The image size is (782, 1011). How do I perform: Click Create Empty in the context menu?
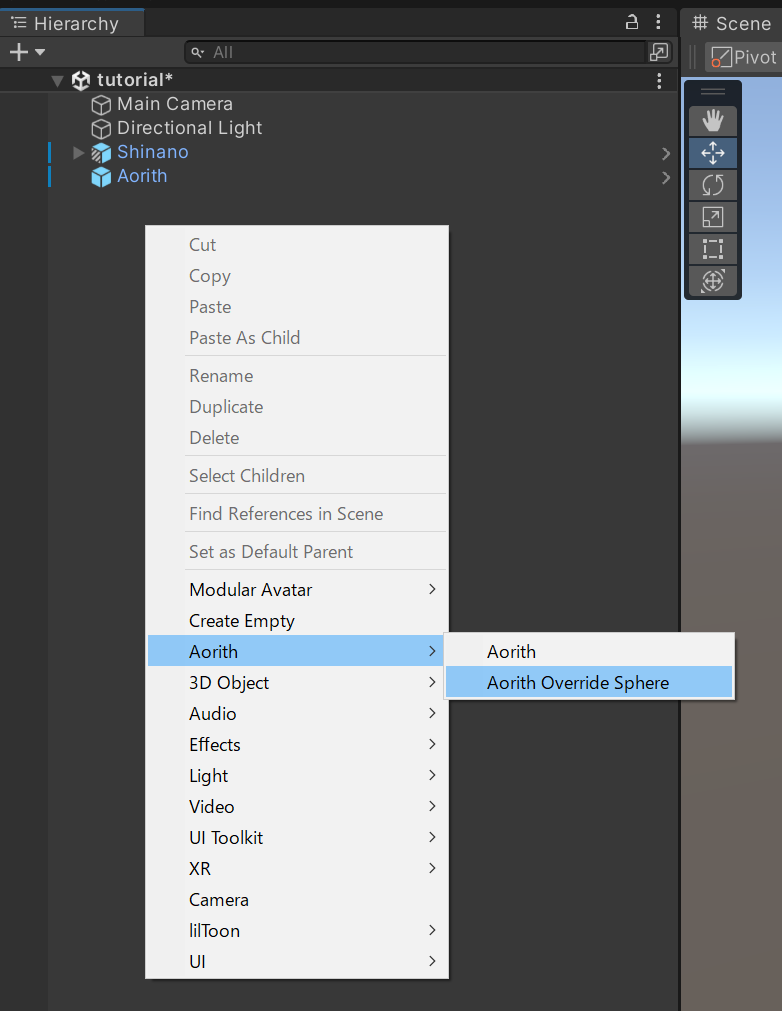pos(240,620)
